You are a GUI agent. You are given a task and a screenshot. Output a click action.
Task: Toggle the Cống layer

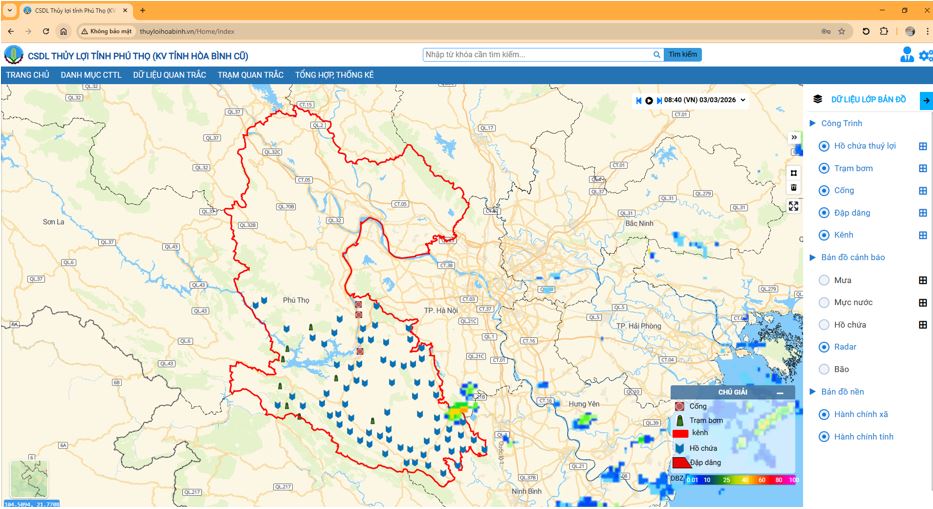coord(824,191)
